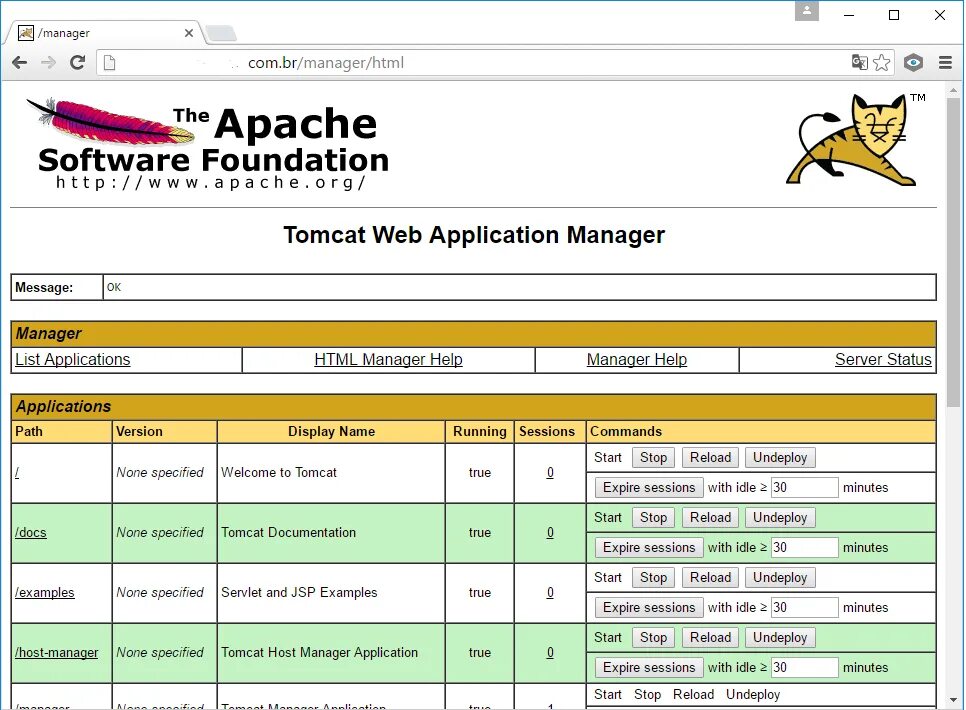Click the Tomcat cat logo

(856, 139)
